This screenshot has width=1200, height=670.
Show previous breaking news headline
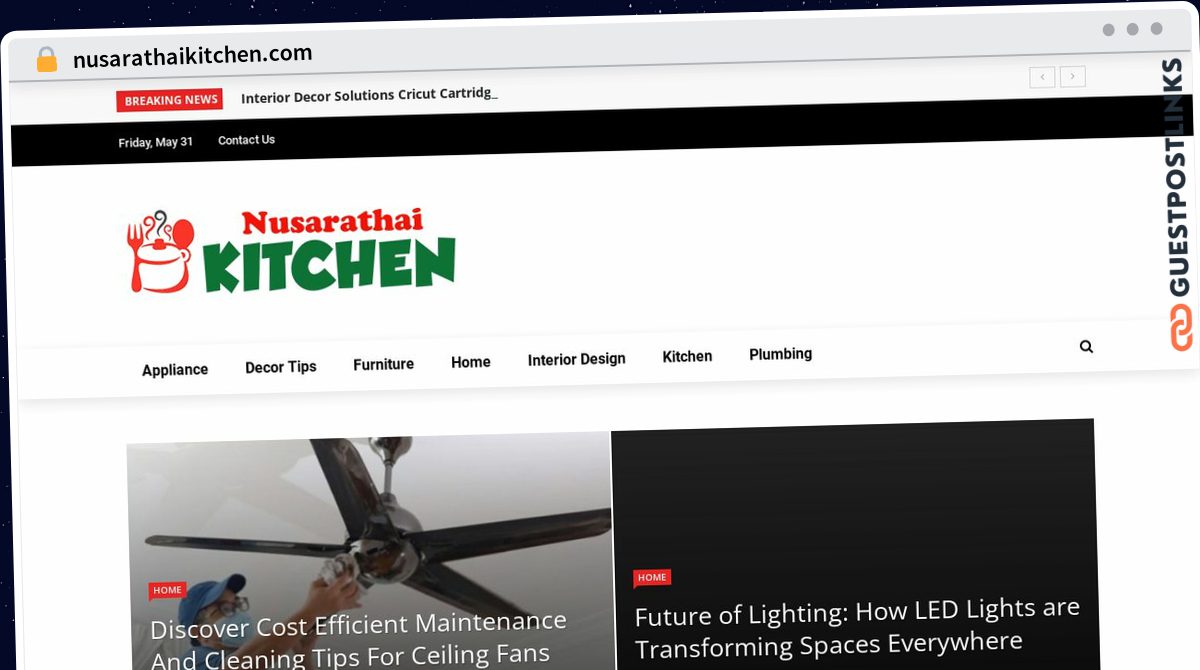click(x=1042, y=77)
